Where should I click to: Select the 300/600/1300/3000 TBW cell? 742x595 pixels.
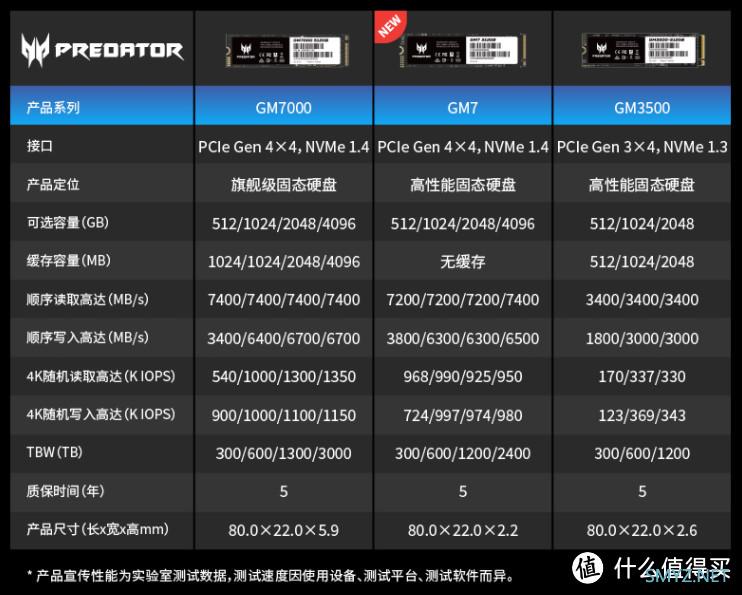[283, 453]
